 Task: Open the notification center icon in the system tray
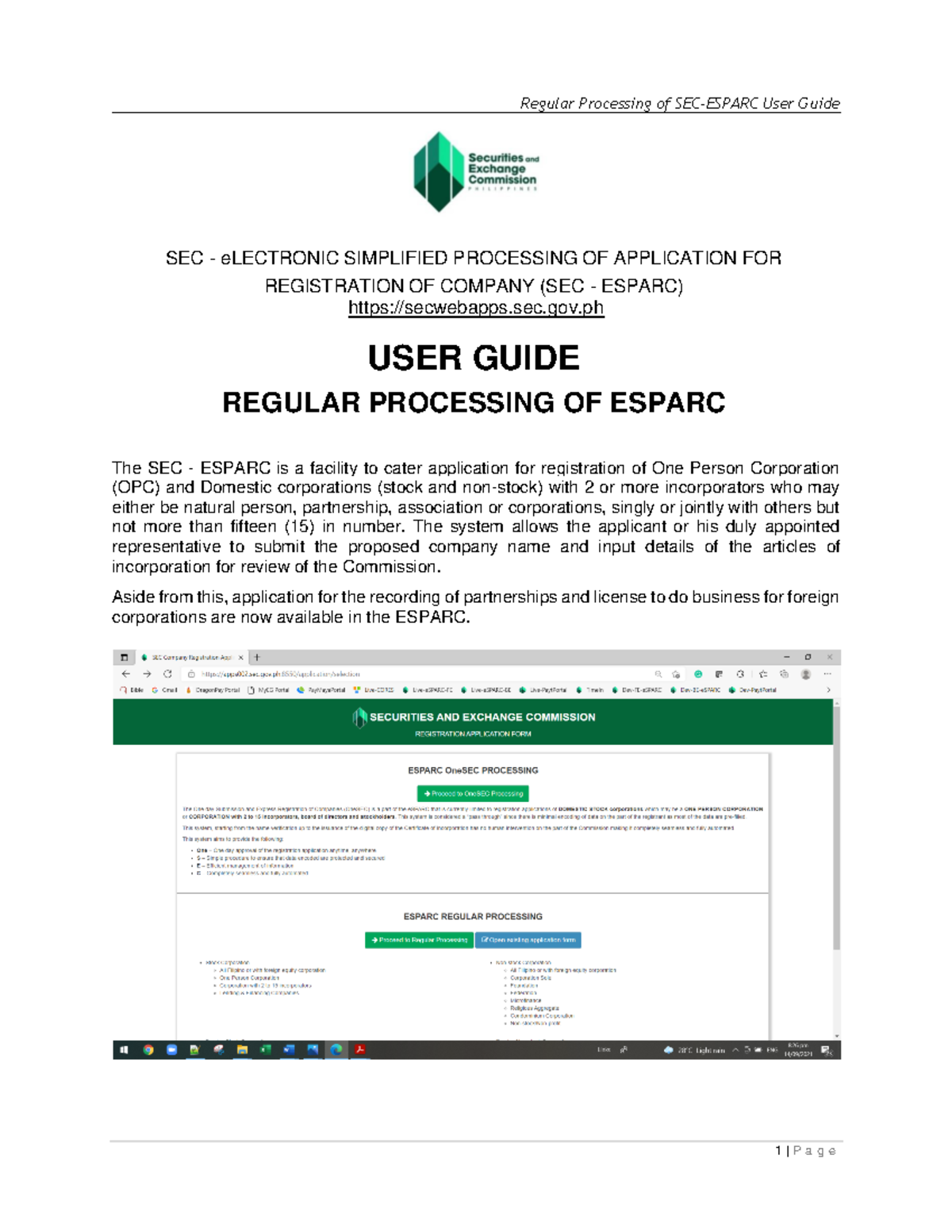coord(826,1050)
